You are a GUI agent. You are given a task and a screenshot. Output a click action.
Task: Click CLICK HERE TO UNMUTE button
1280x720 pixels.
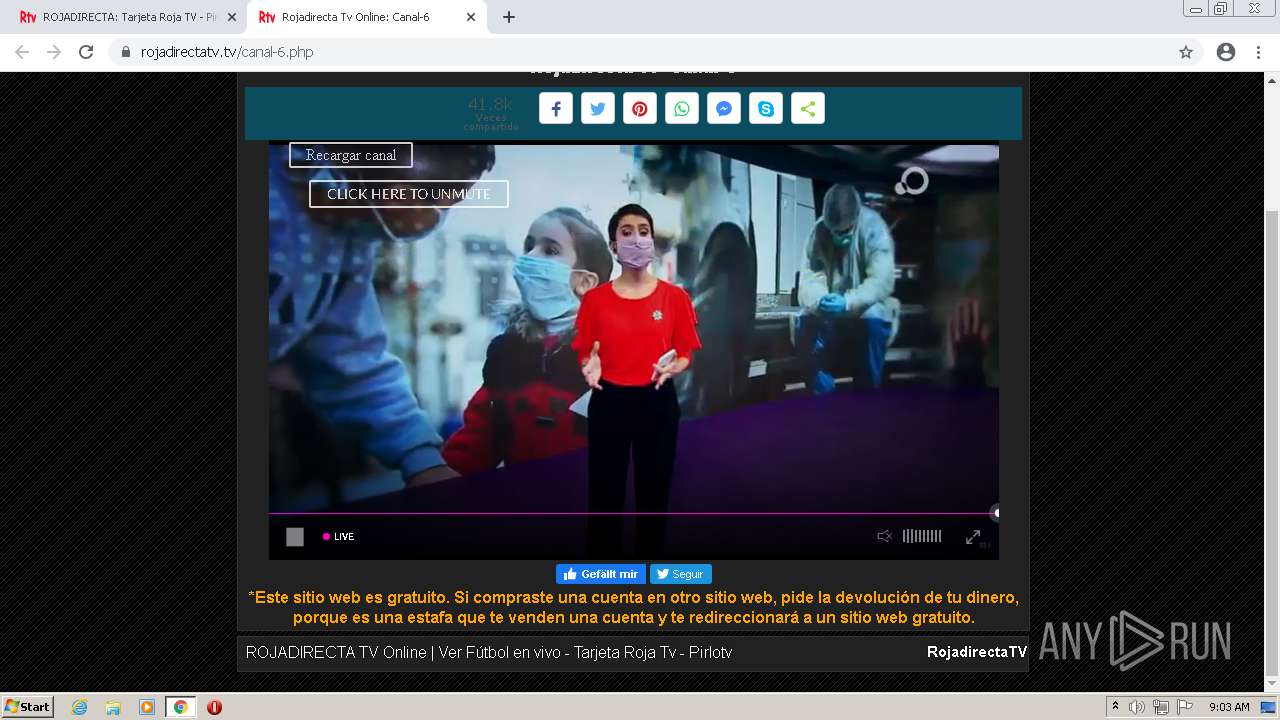[409, 194]
